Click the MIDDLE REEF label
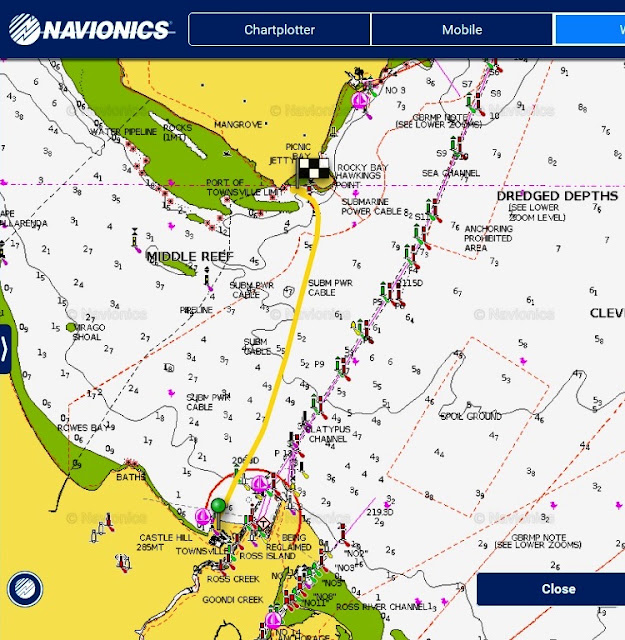 point(190,257)
